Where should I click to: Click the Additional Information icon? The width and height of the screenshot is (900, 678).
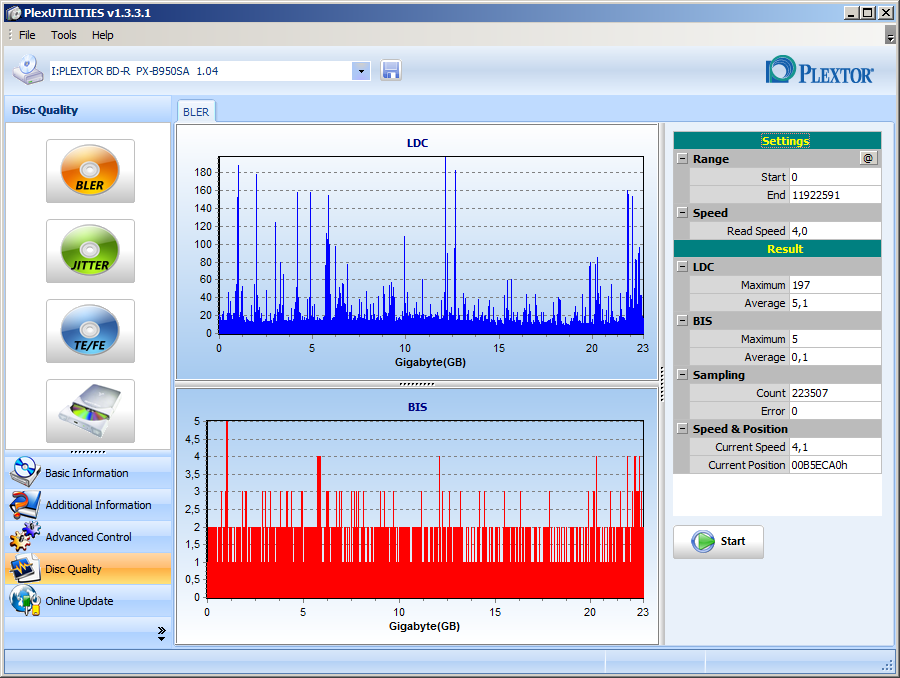[25, 505]
